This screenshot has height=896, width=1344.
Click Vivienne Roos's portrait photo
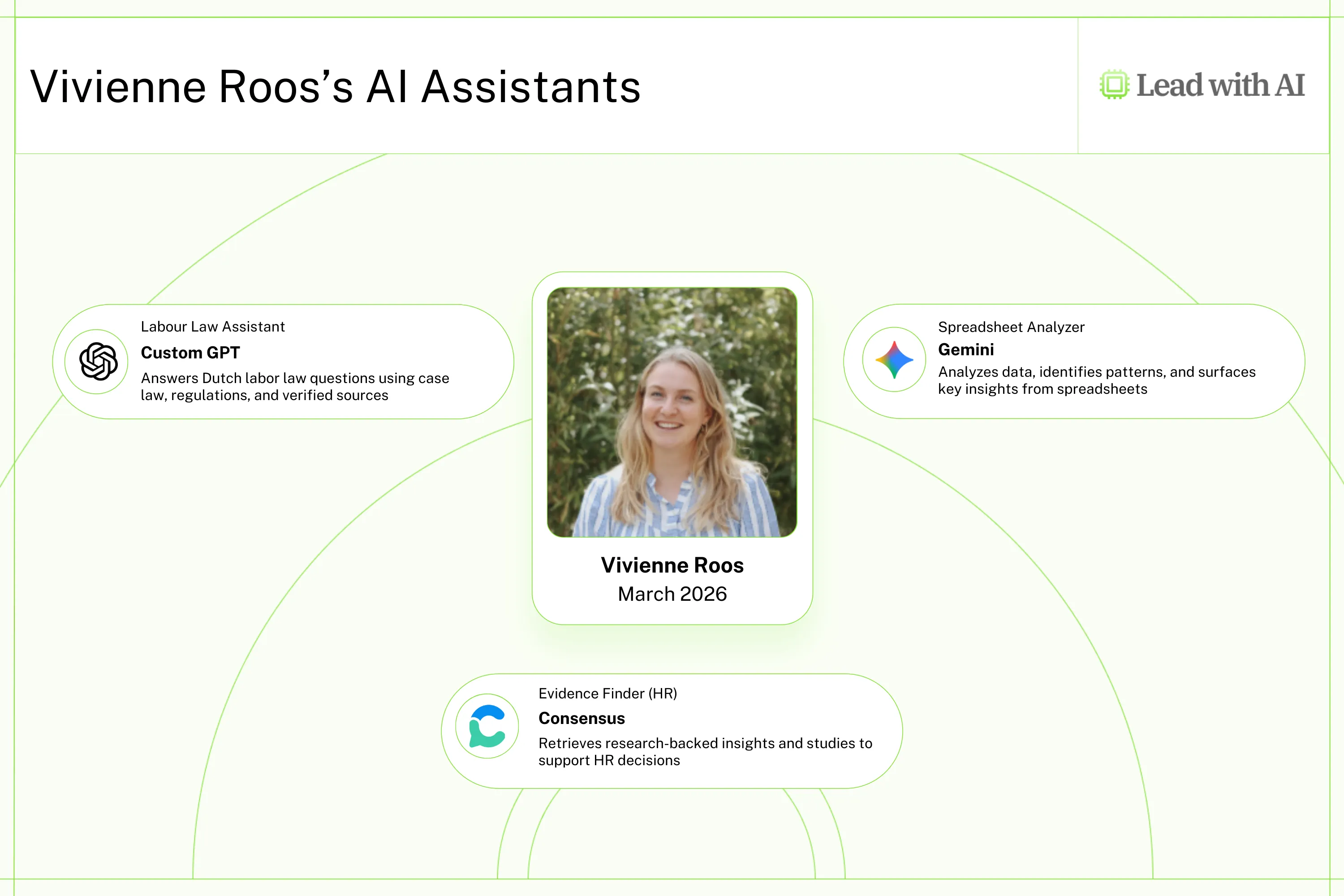pyautogui.click(x=672, y=412)
